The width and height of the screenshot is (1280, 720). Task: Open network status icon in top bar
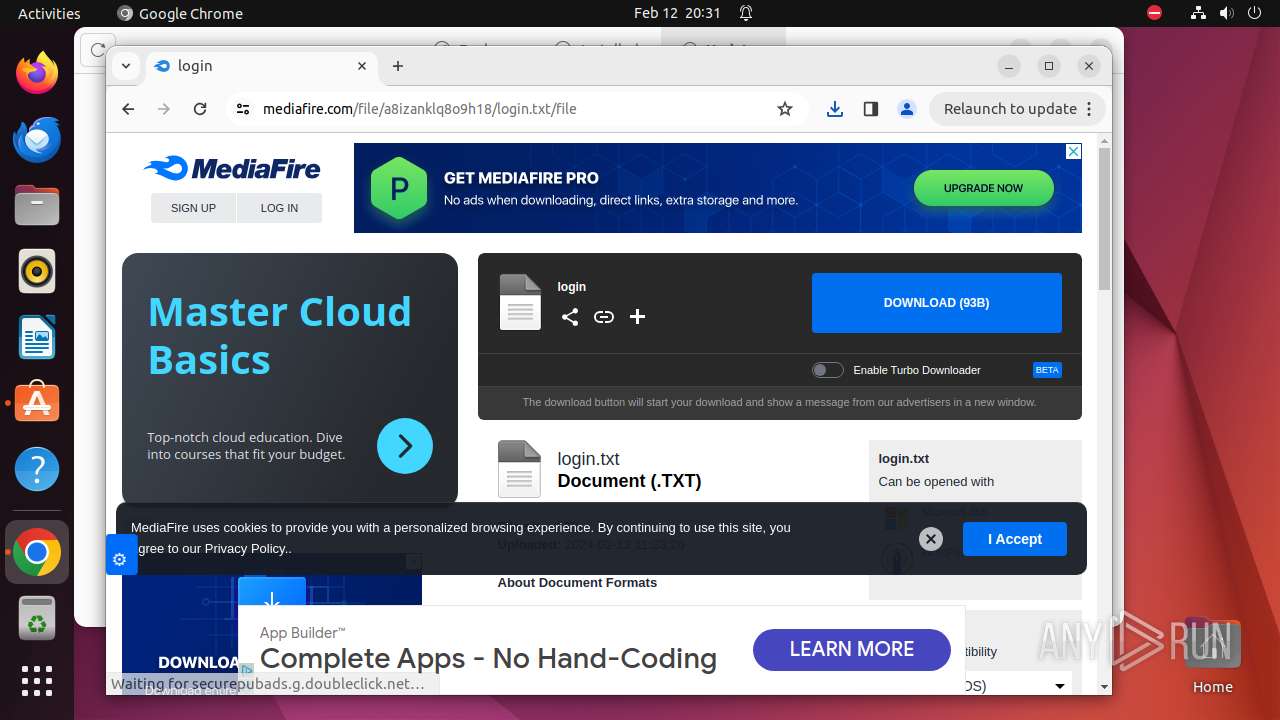tap(1198, 13)
